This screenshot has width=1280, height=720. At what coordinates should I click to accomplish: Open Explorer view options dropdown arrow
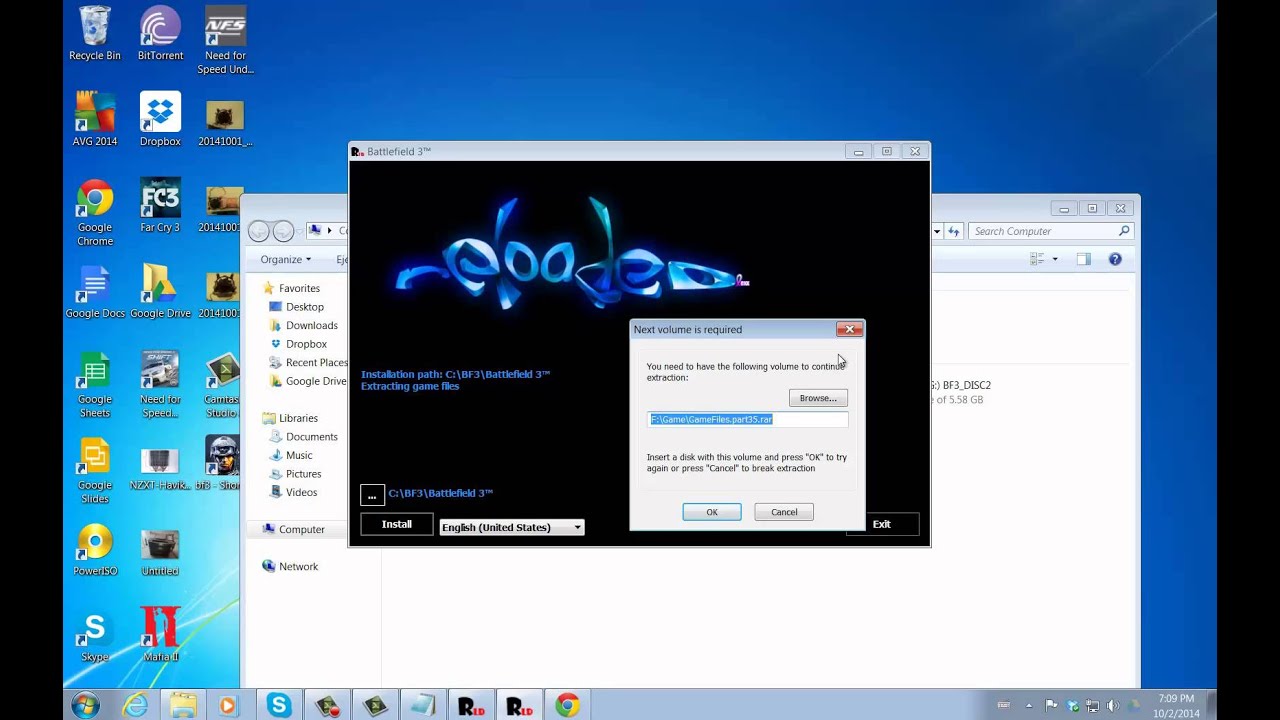click(1055, 259)
